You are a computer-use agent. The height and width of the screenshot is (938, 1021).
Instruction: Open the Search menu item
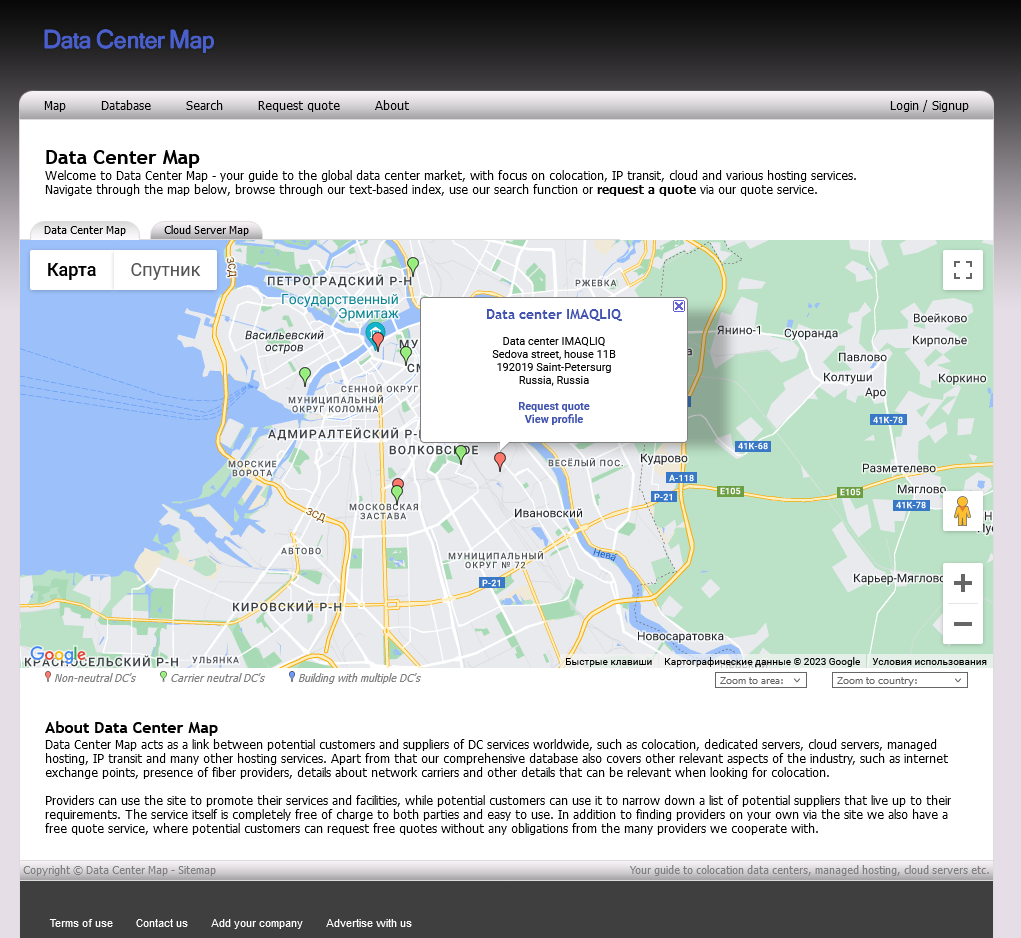(x=204, y=105)
